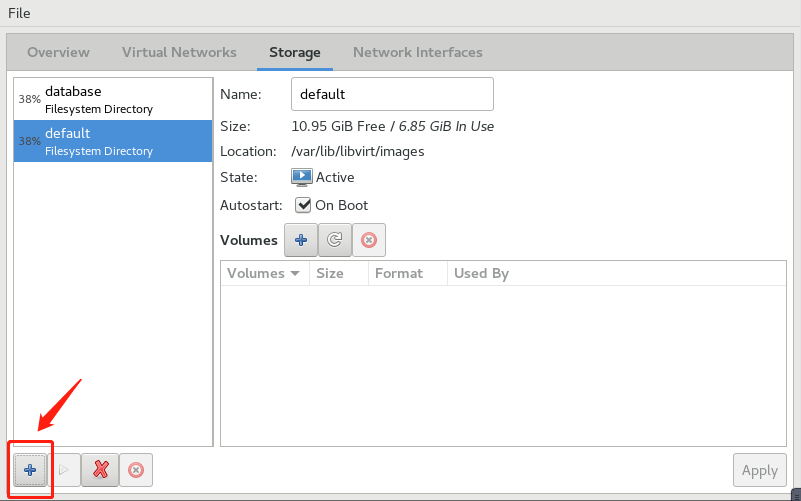The image size is (801, 501).
Task: Click the Stop Pool red X icon
Action: (x=100, y=469)
